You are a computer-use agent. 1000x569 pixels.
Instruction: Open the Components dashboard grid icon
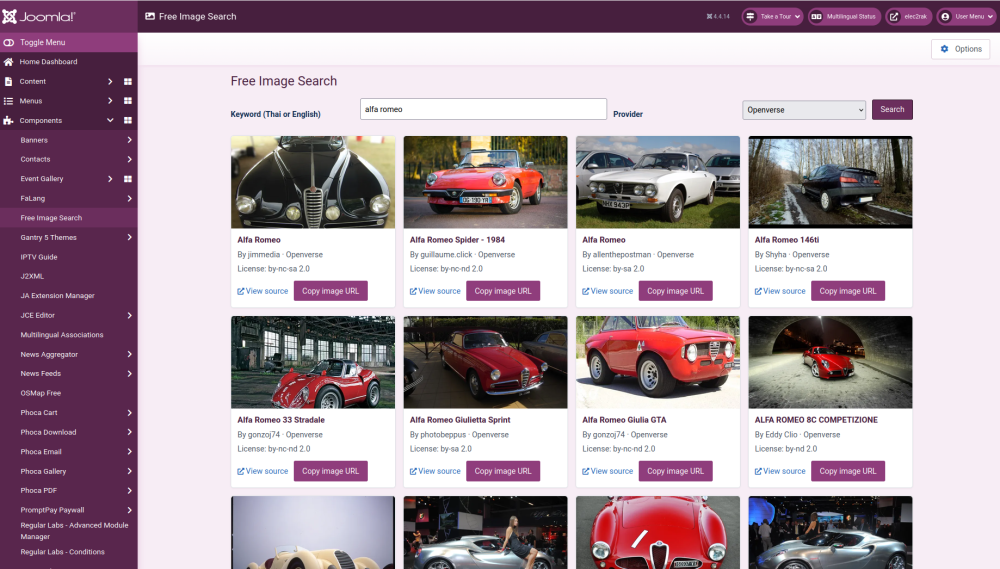(128, 121)
